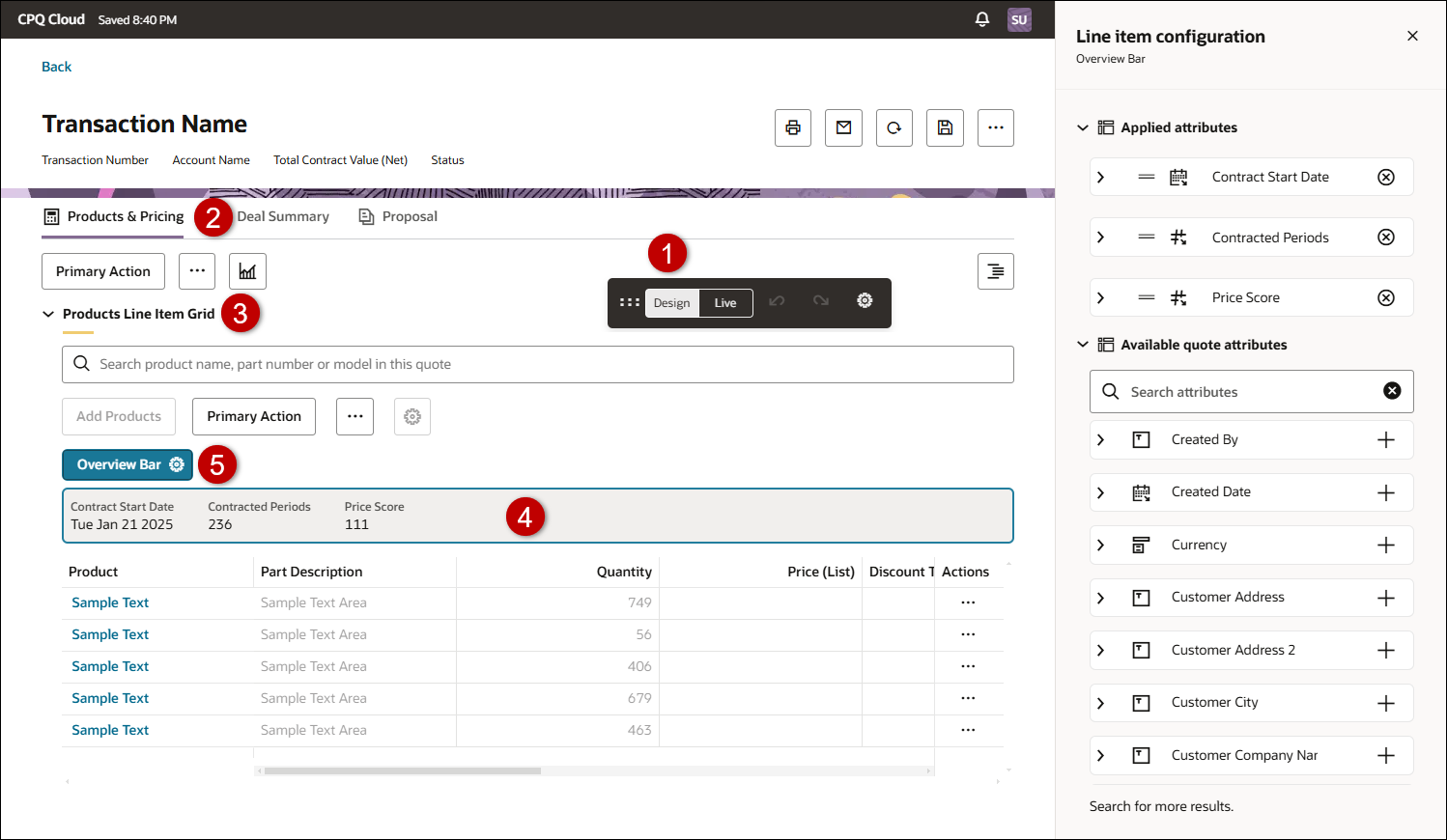
Task: Open the Proposal tab
Action: [x=409, y=217]
